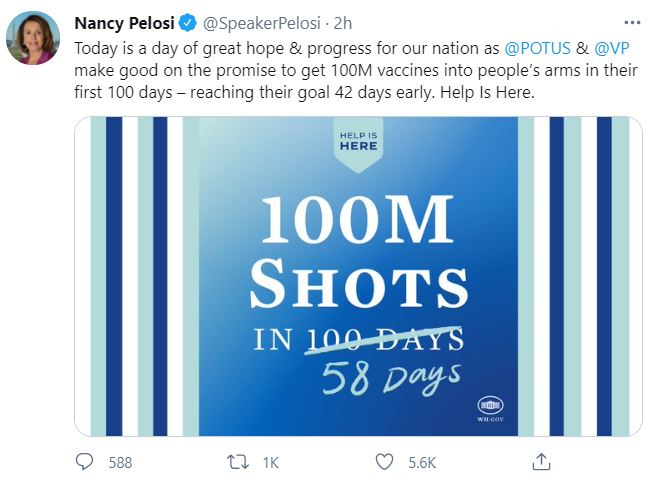
Task: Click the 588 replies count
Action: point(120,463)
